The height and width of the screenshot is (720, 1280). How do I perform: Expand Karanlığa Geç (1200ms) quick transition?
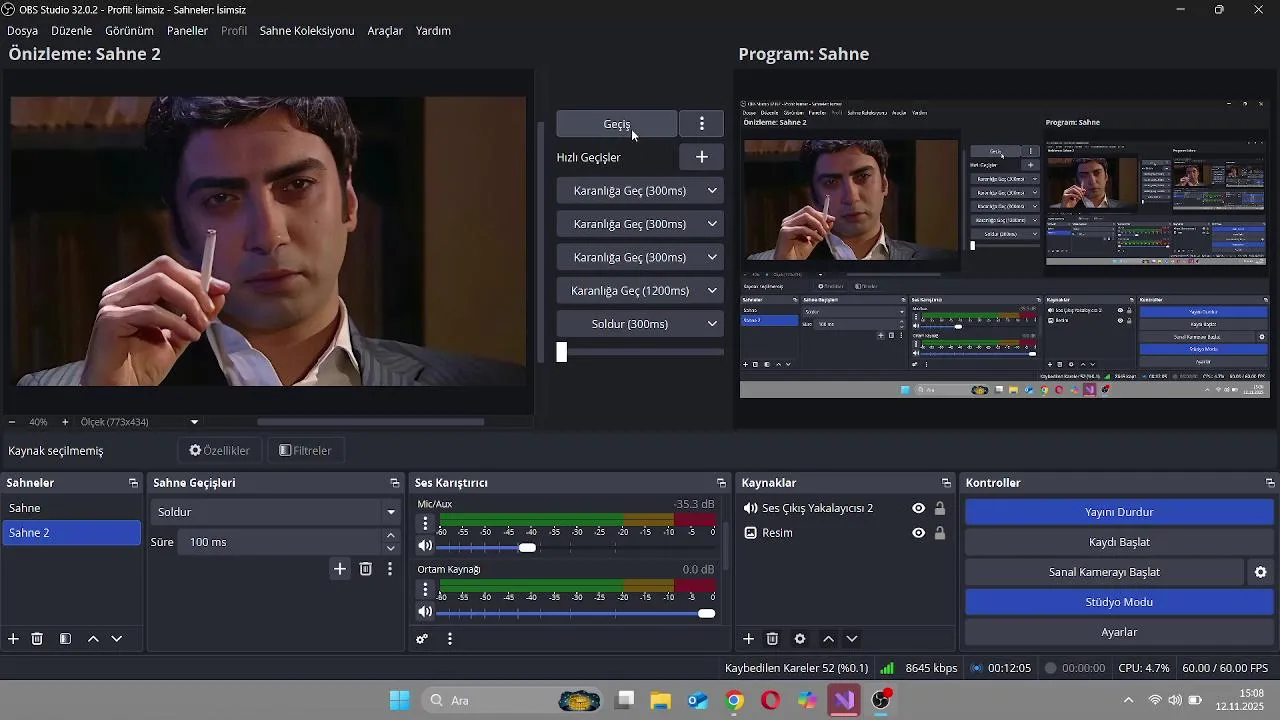(x=712, y=291)
